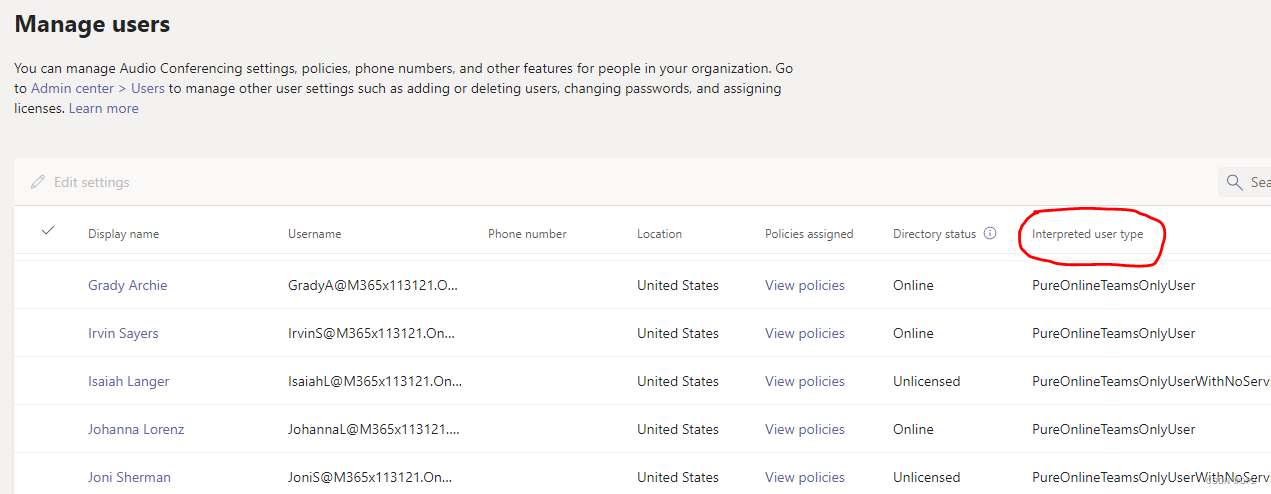Screen dimensions: 1271x494
Task: Open the Admin center > Users link
Action: pos(98,88)
